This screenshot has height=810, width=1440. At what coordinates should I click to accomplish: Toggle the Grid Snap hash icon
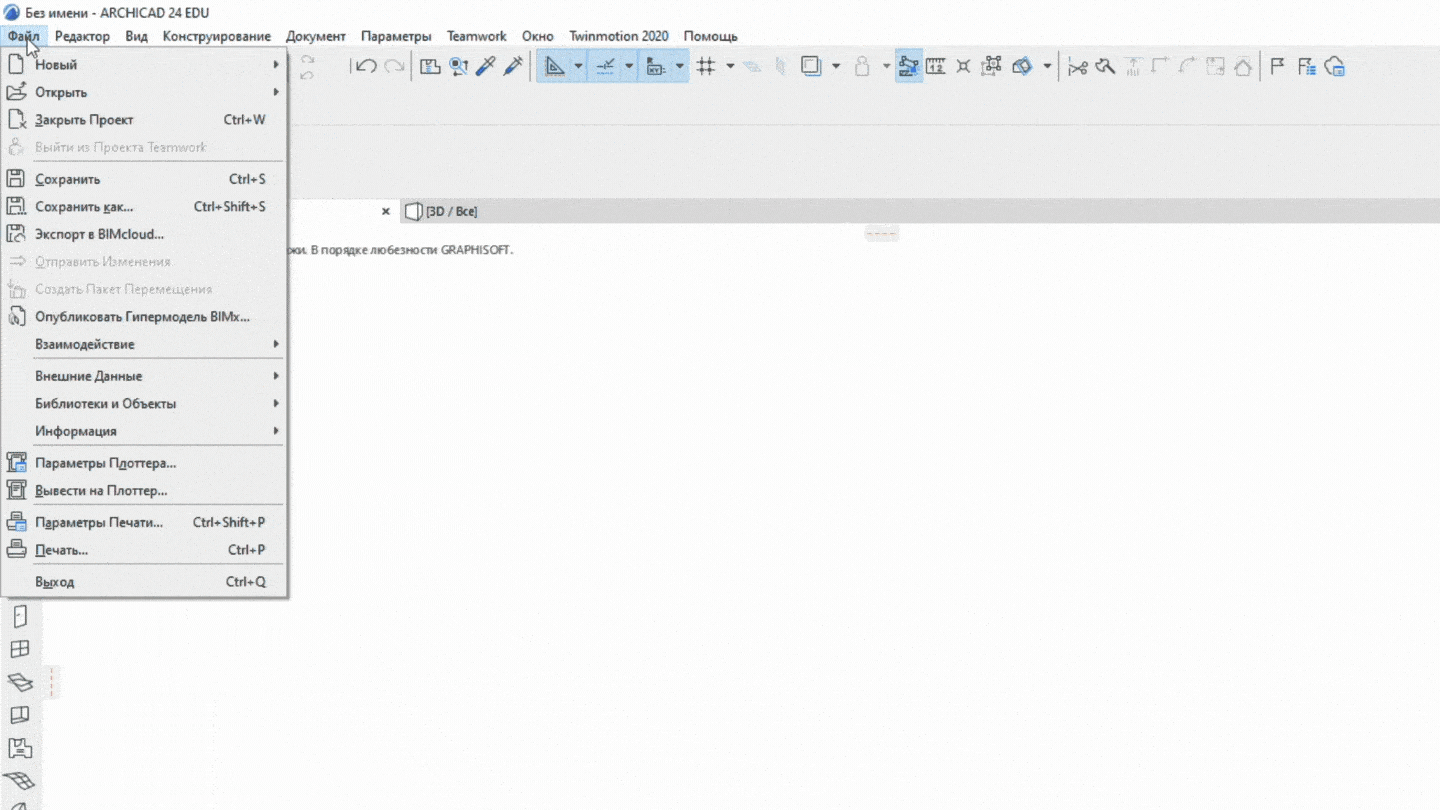click(x=706, y=67)
